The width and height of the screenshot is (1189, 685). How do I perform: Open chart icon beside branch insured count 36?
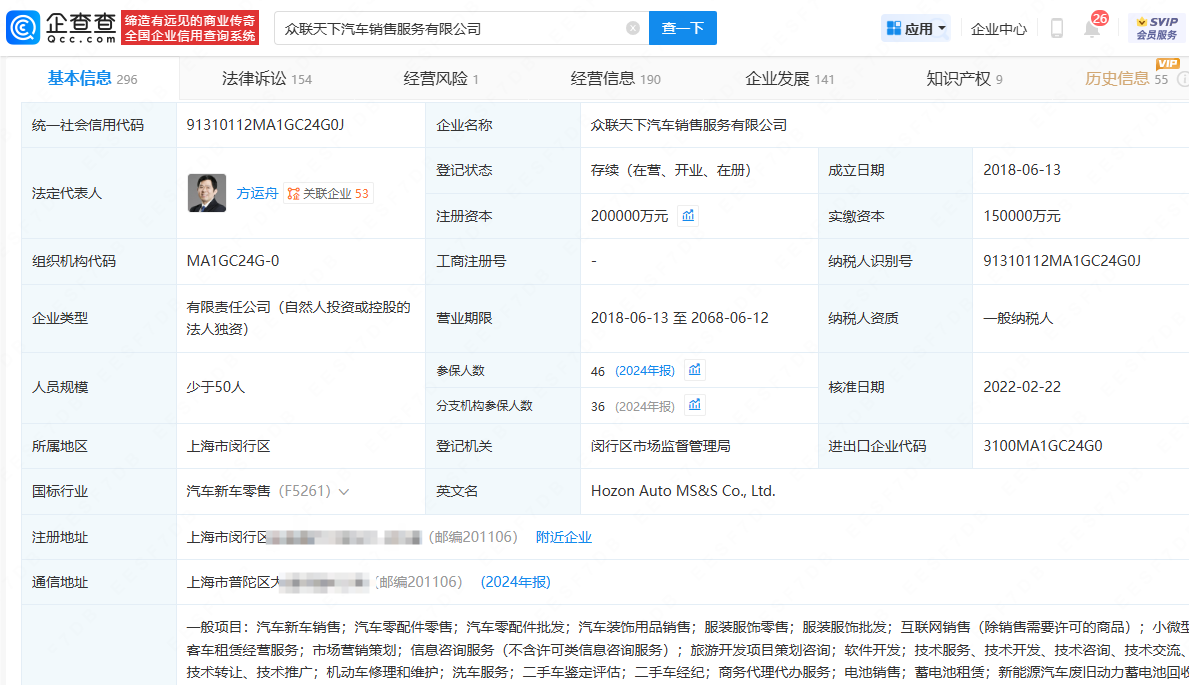(x=695, y=405)
